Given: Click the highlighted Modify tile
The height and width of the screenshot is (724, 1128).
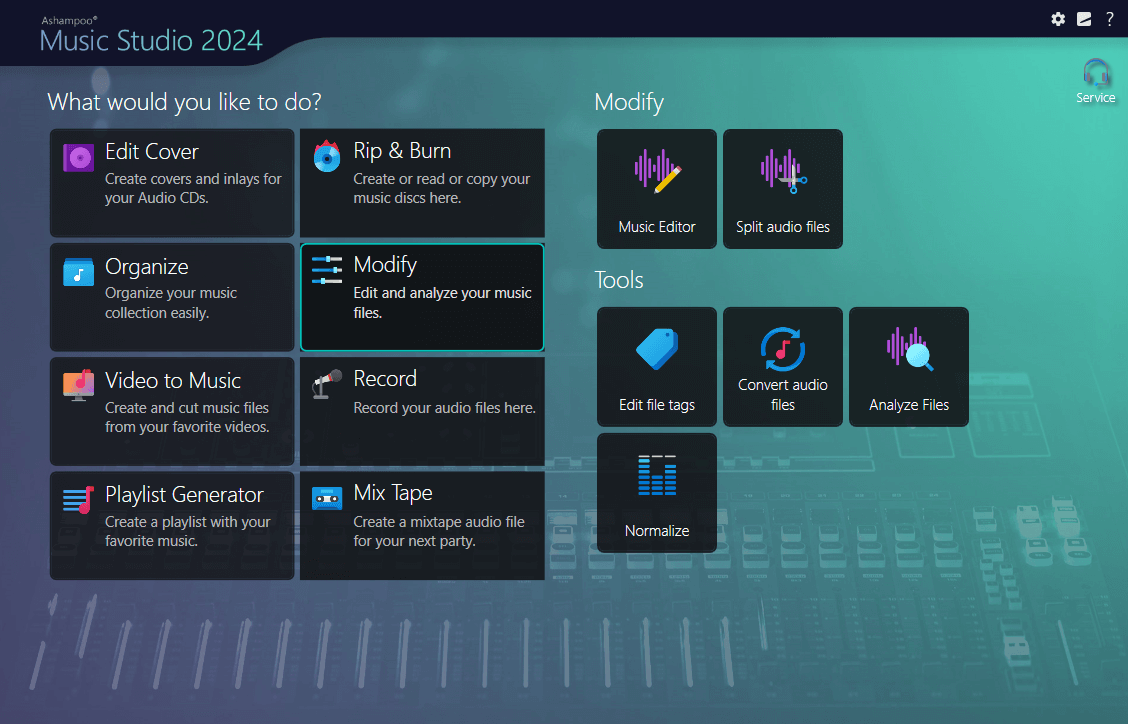Looking at the screenshot, I should coord(421,297).
